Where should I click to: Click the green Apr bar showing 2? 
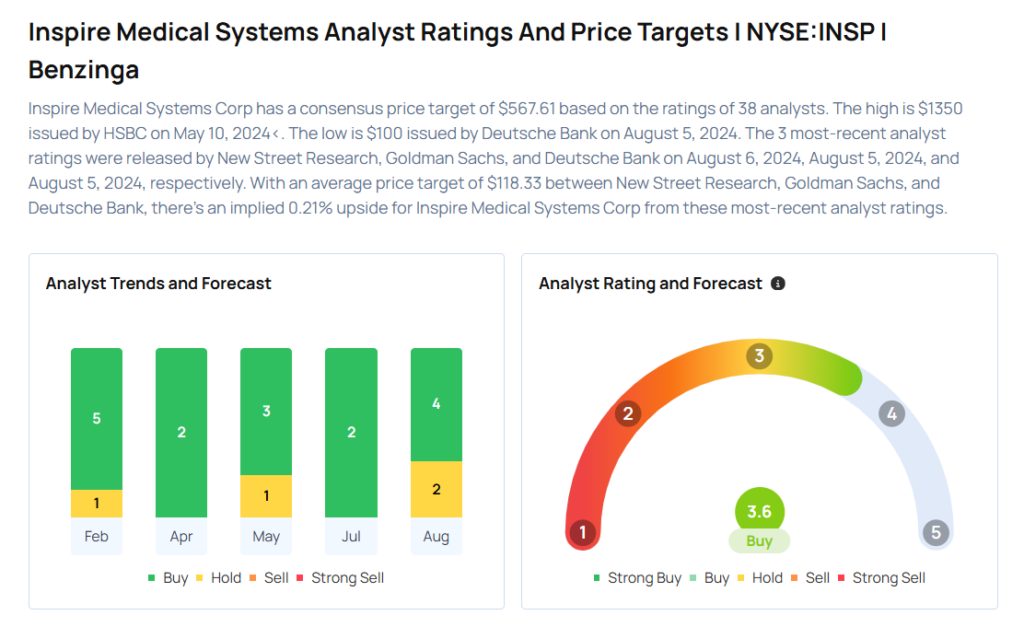(x=181, y=432)
